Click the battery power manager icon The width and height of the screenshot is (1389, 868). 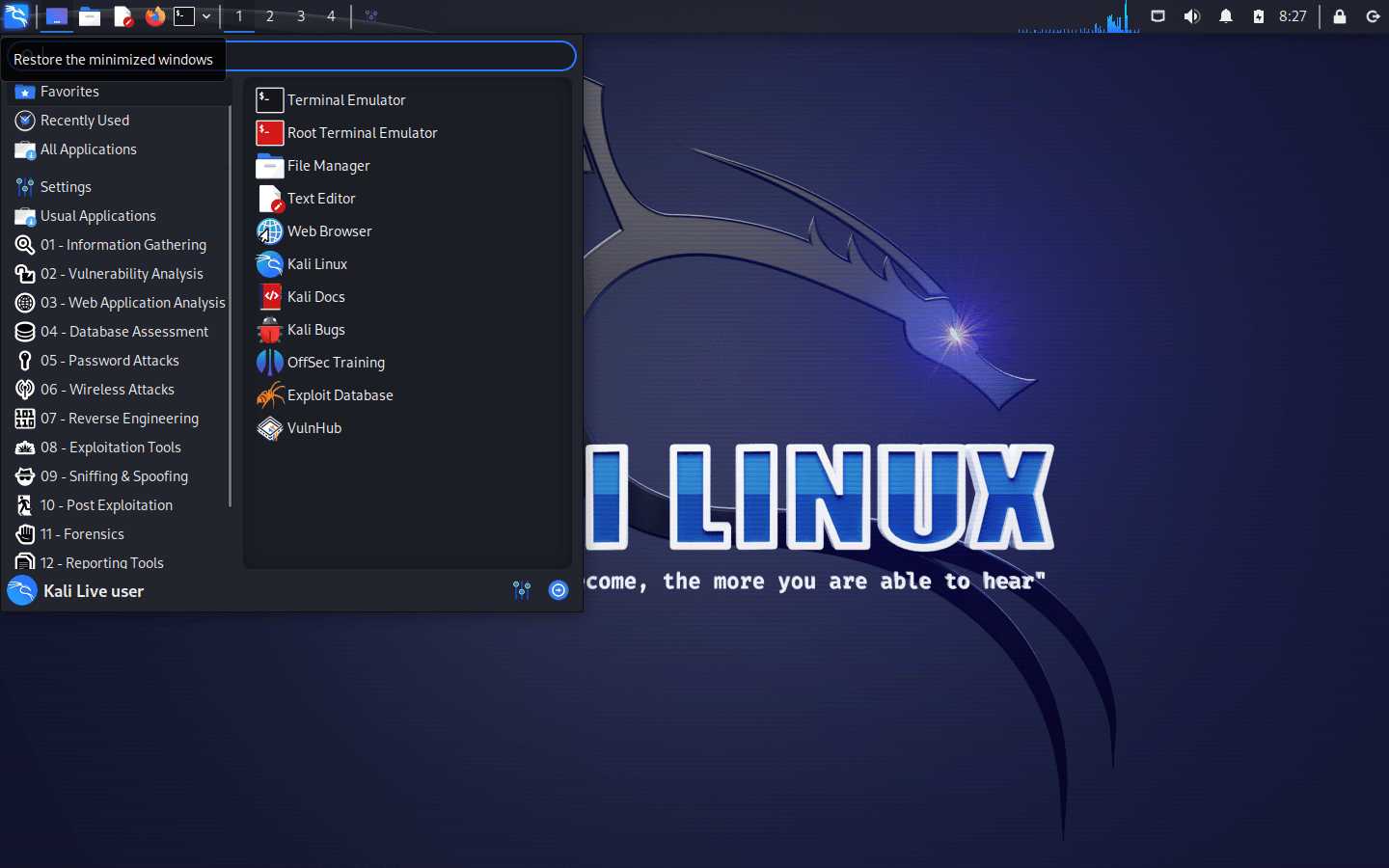pos(1259,16)
